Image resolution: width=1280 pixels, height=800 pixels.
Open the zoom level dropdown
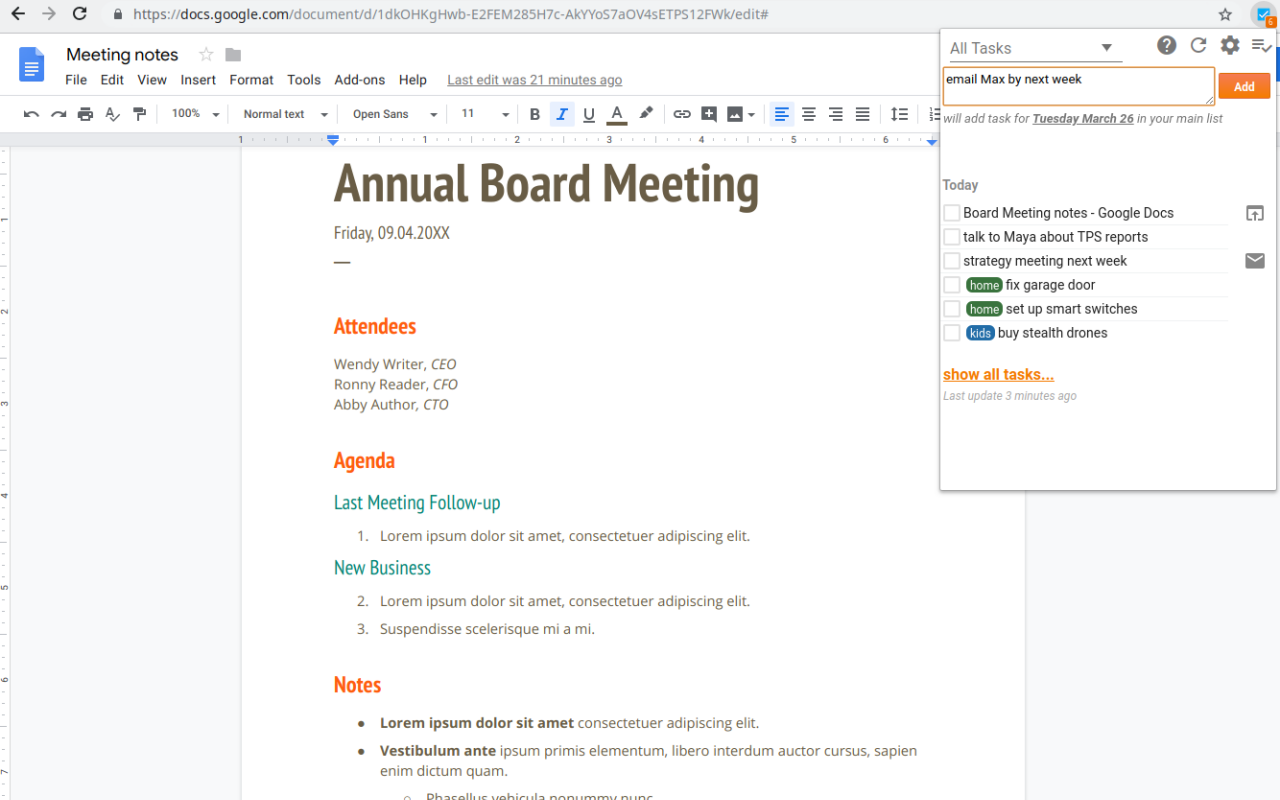(x=193, y=113)
